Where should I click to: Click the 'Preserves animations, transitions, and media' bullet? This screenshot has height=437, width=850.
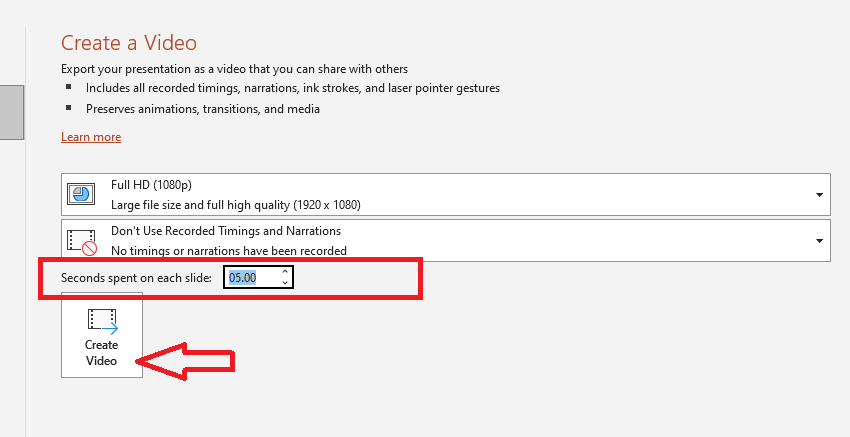202,108
